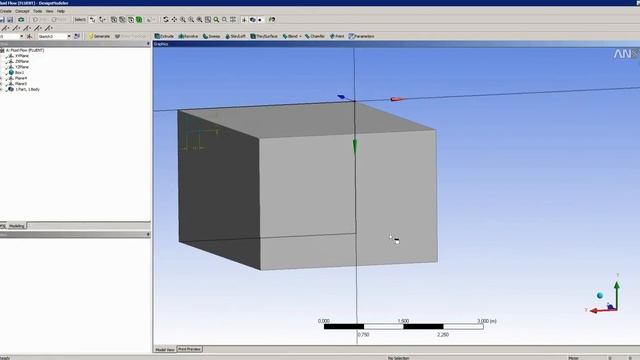640x360 pixels.
Task: Click the second edge display icon in second toolbar row
Action: tap(16, 28)
